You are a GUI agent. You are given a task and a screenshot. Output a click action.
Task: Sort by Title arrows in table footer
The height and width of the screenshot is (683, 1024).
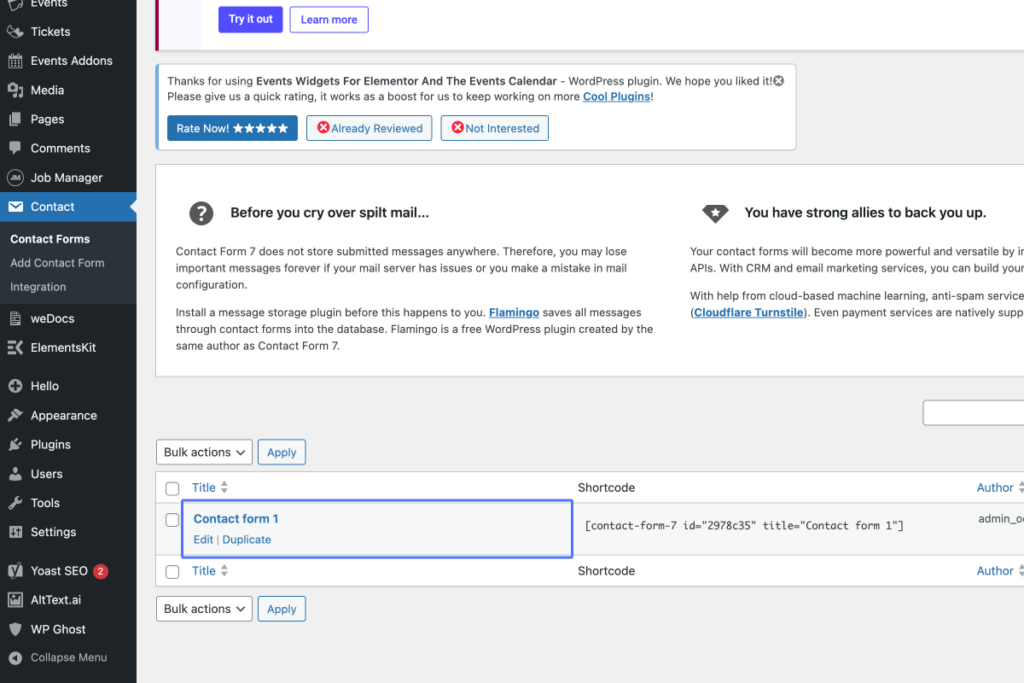click(x=224, y=571)
